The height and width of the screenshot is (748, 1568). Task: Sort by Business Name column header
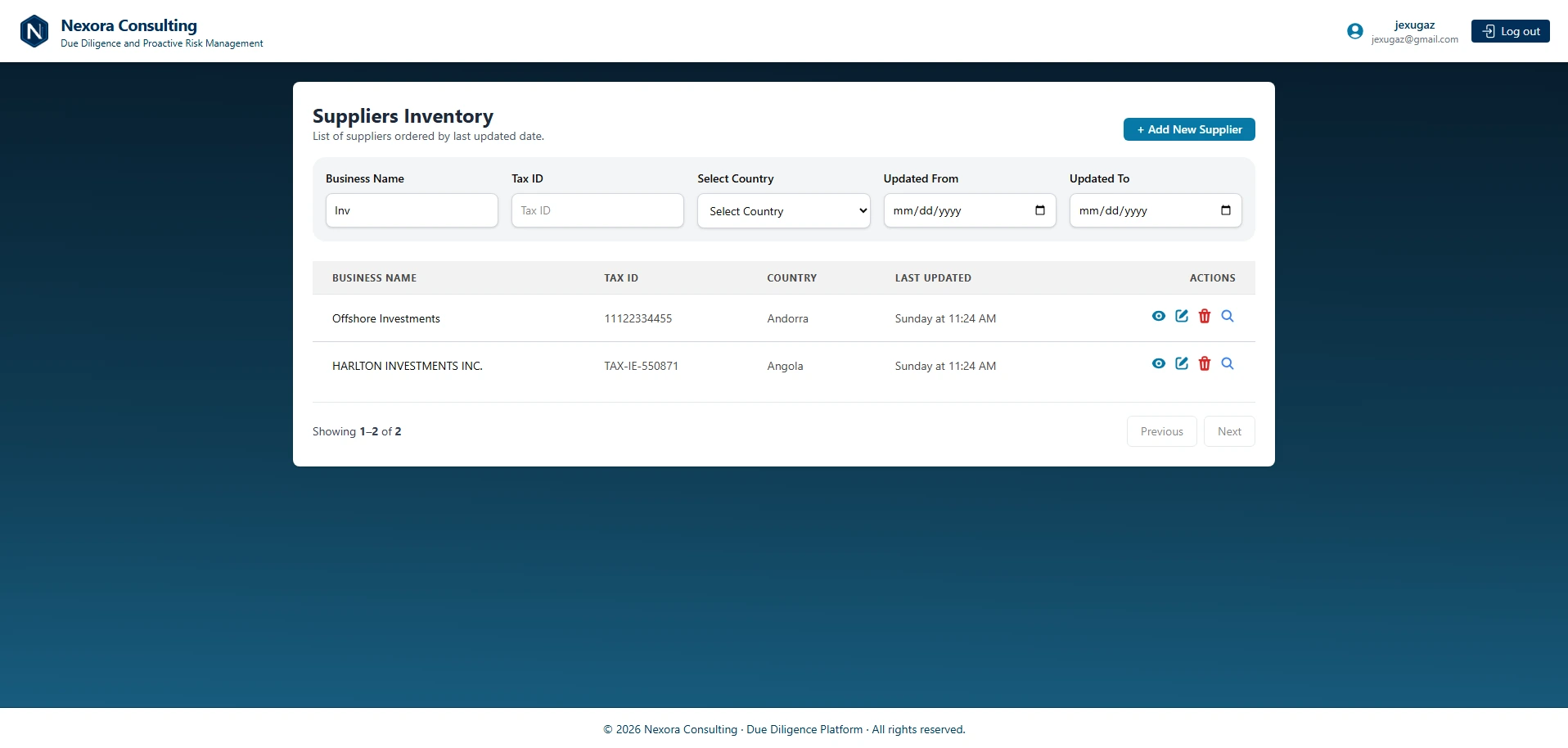[x=374, y=278]
